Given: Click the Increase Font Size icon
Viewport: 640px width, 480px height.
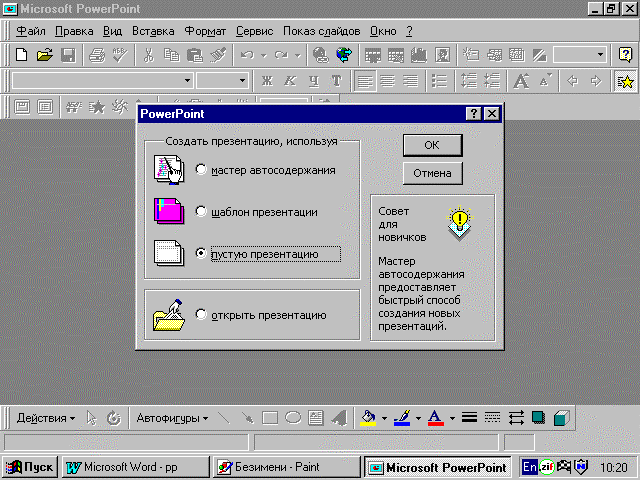Looking at the screenshot, I should pos(521,81).
